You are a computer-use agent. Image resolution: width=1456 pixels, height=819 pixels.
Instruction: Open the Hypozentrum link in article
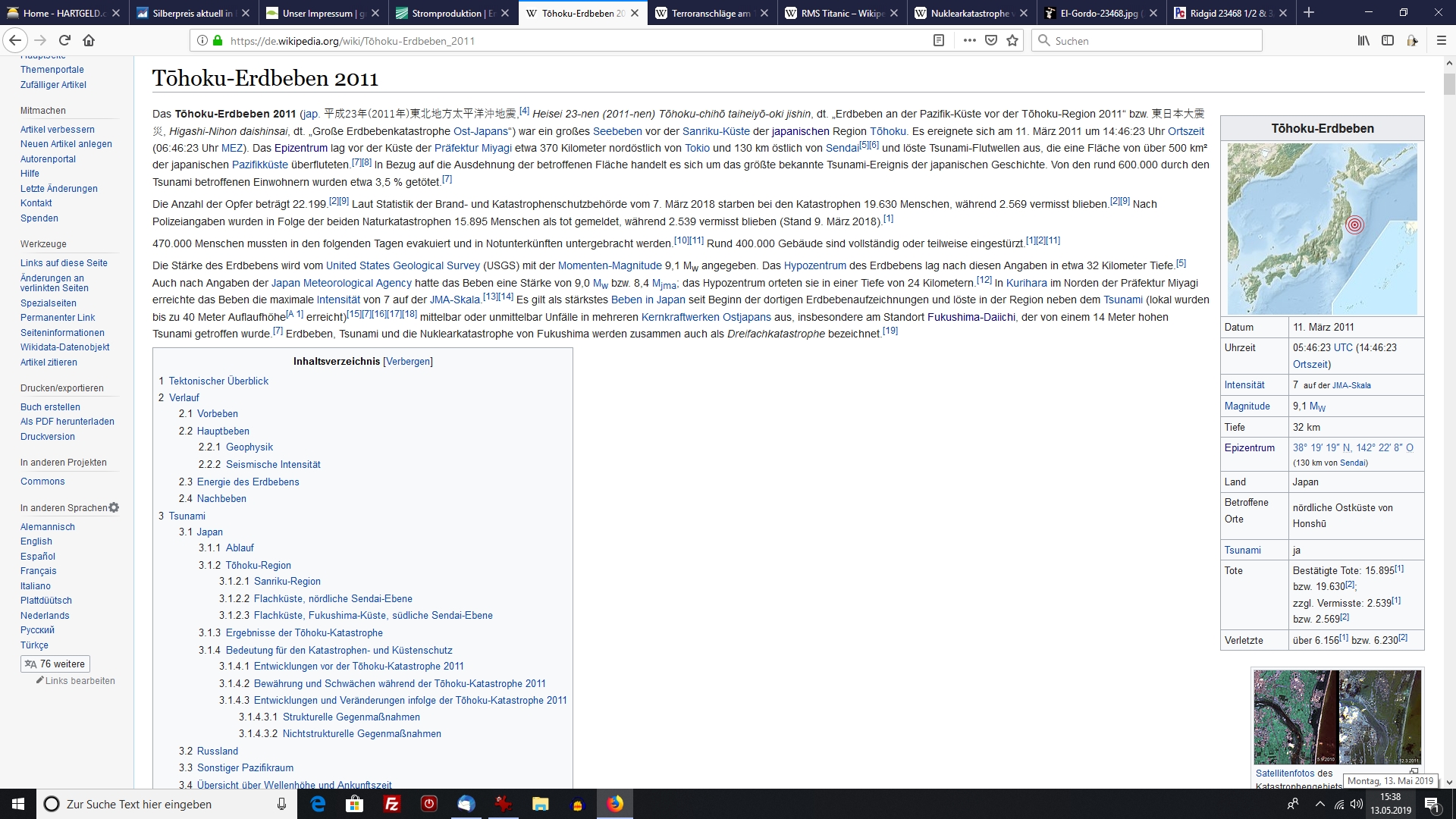(x=814, y=265)
